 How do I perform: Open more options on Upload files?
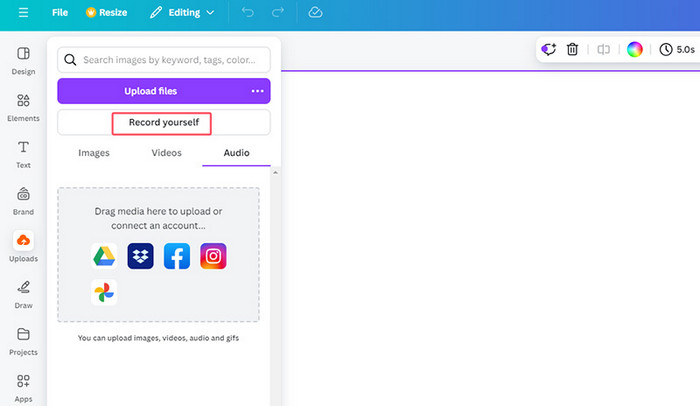pyautogui.click(x=257, y=91)
